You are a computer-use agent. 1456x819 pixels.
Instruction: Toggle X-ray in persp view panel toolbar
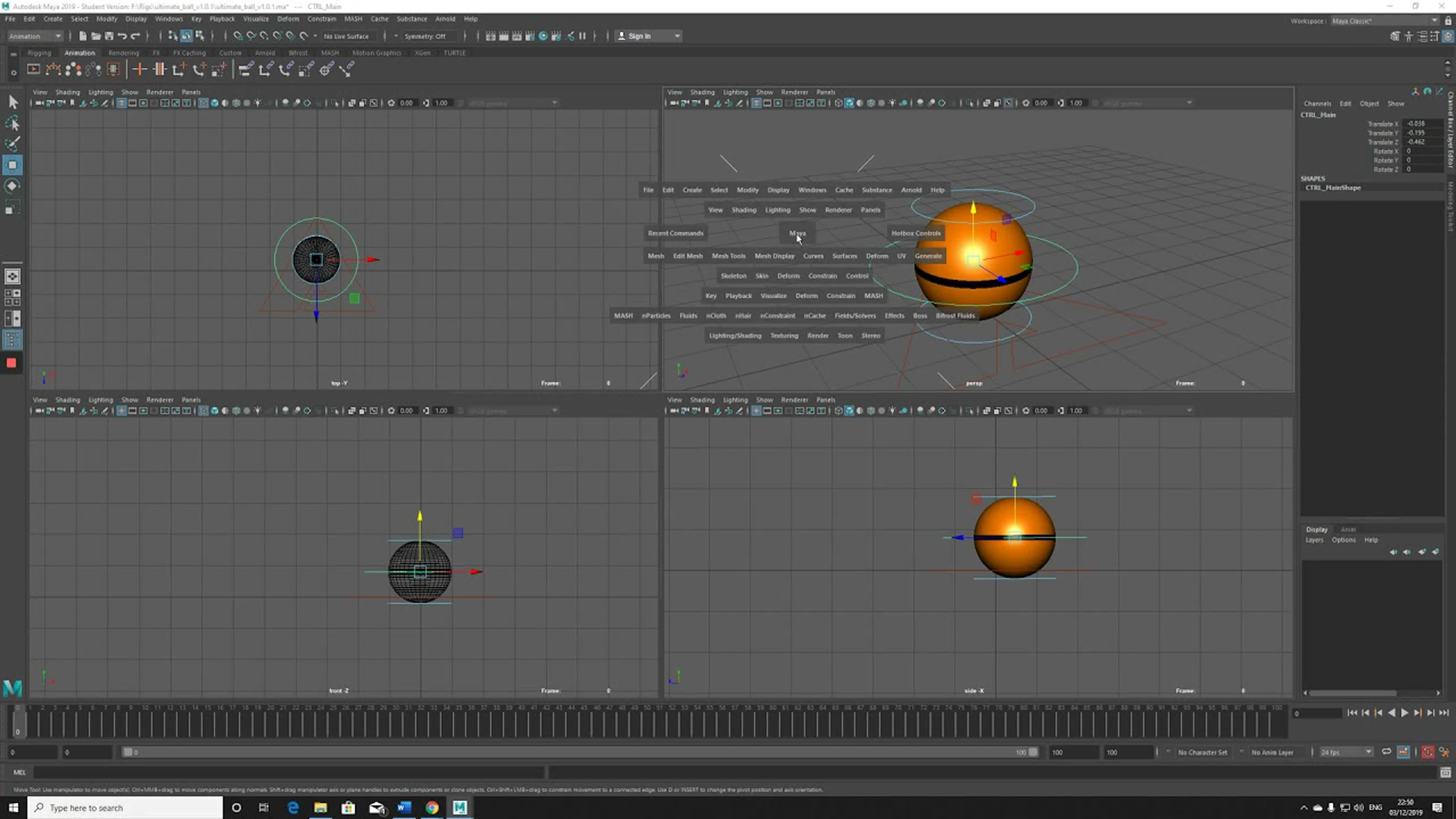tap(986, 103)
